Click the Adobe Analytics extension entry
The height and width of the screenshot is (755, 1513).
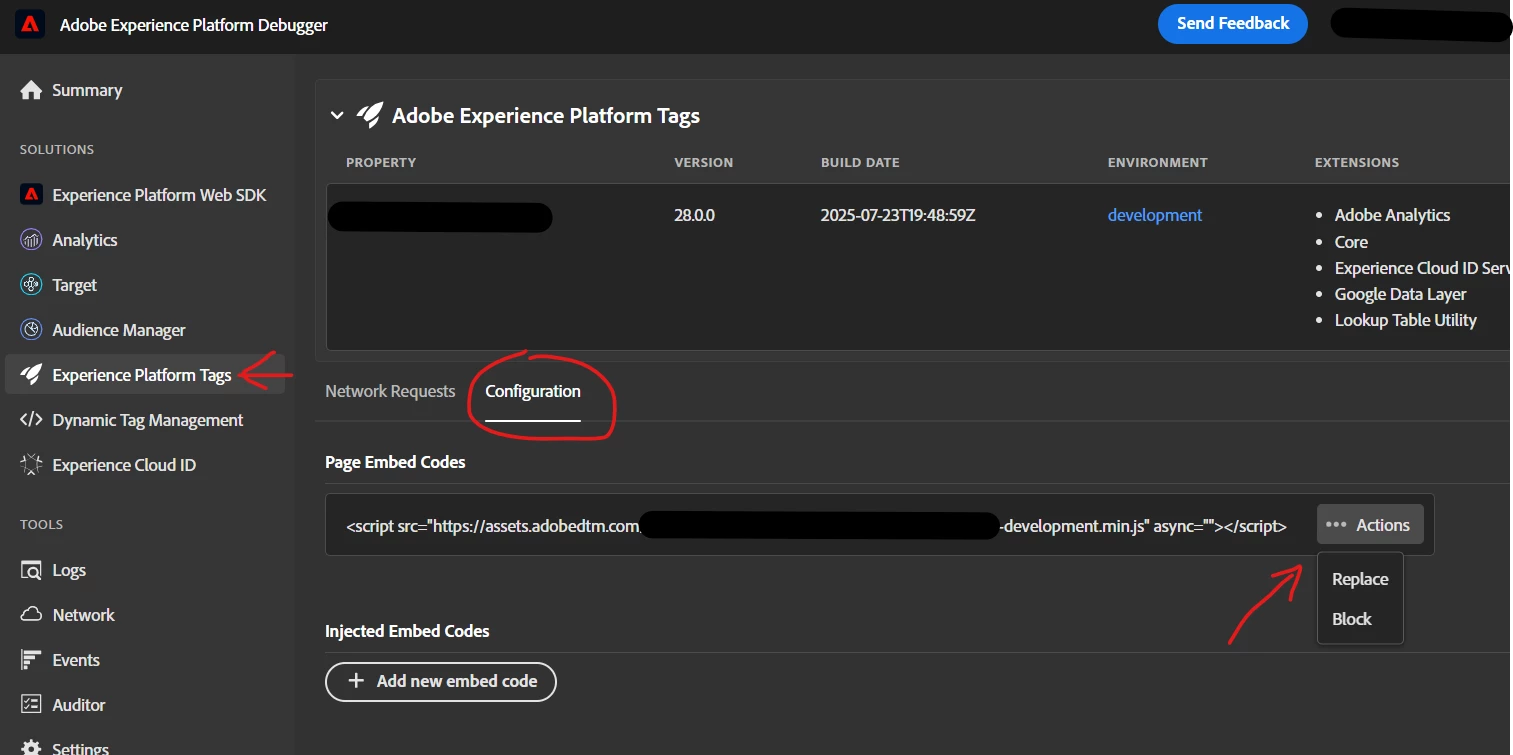click(1392, 215)
